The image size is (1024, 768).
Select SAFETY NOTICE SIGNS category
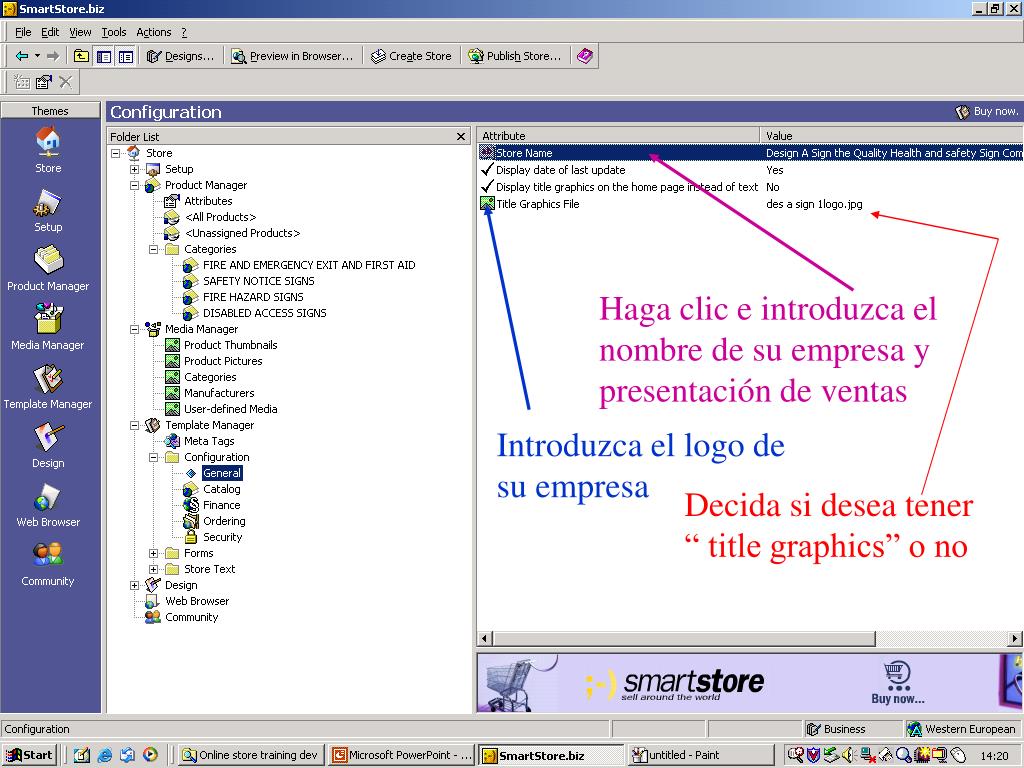[259, 281]
